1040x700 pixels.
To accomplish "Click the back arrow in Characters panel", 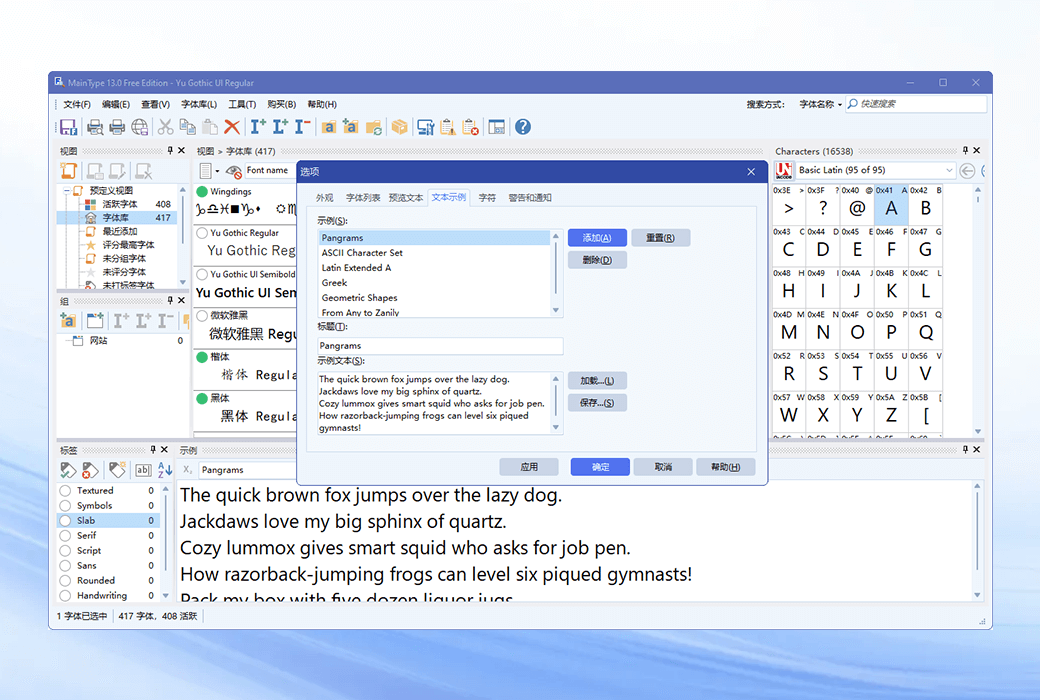I will point(967,171).
